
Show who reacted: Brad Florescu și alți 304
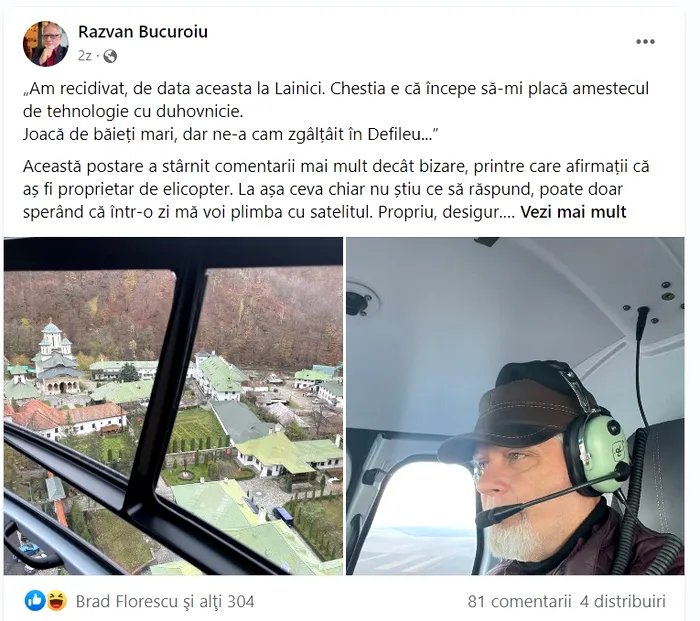click(x=165, y=601)
